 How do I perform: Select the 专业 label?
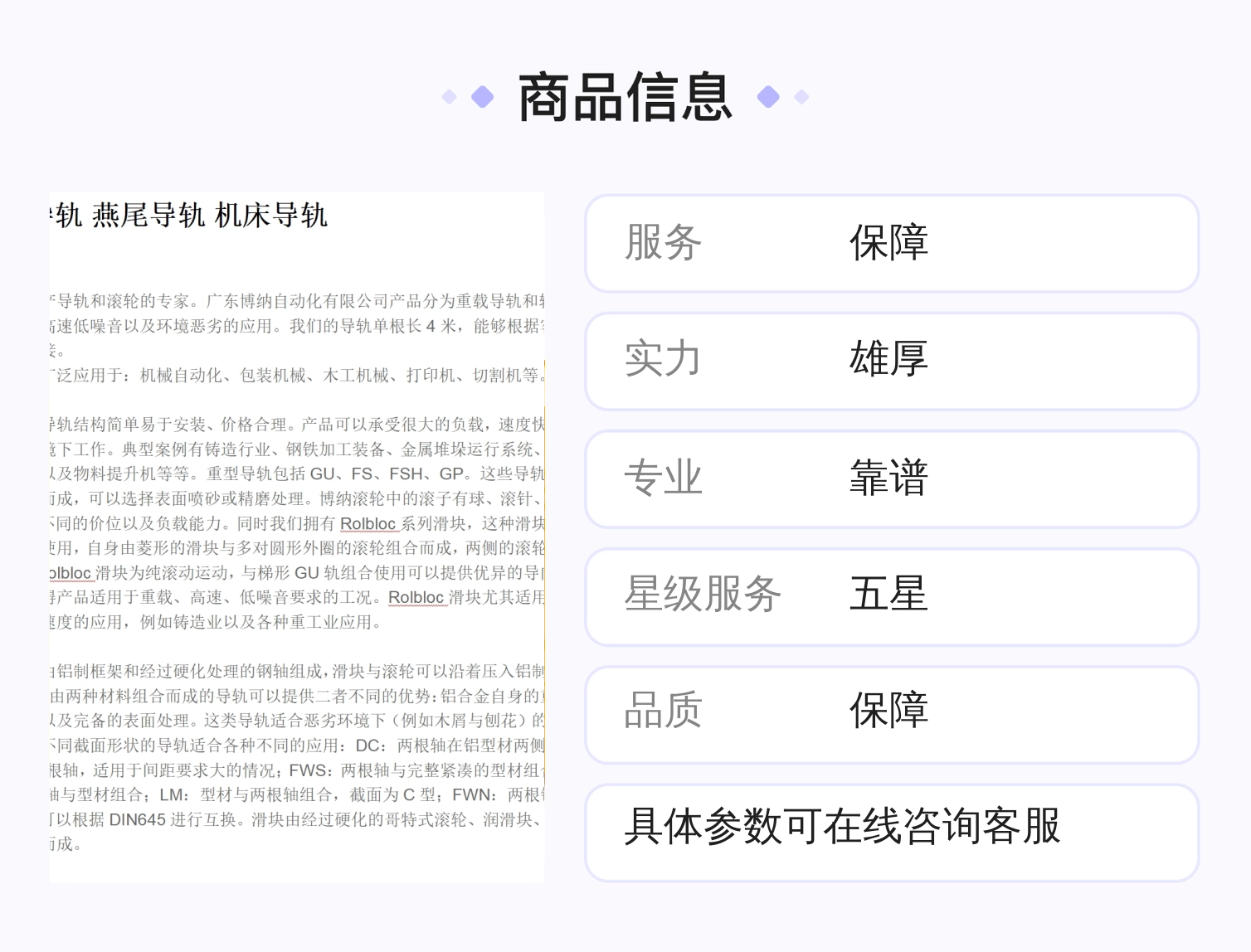663,478
